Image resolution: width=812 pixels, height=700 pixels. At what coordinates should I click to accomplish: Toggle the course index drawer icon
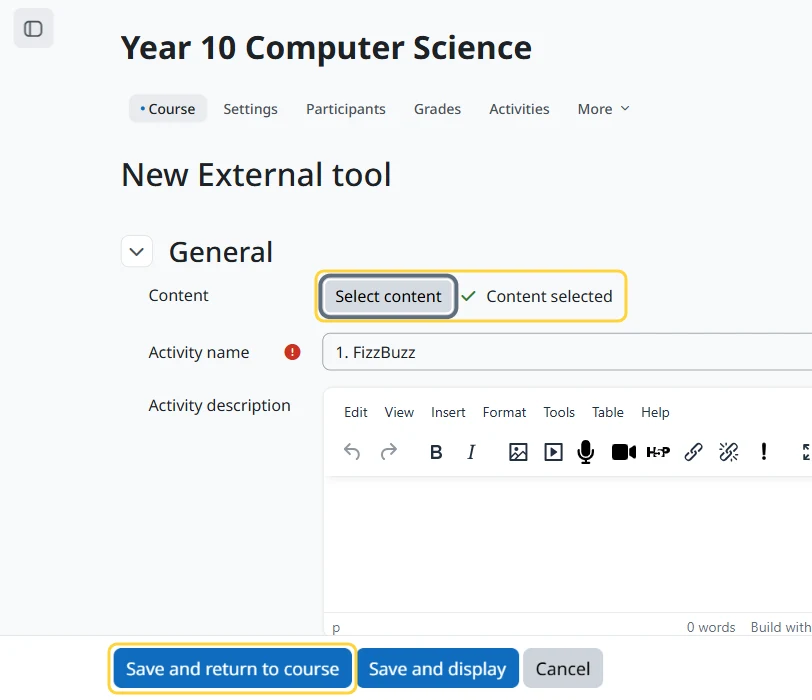(33, 28)
